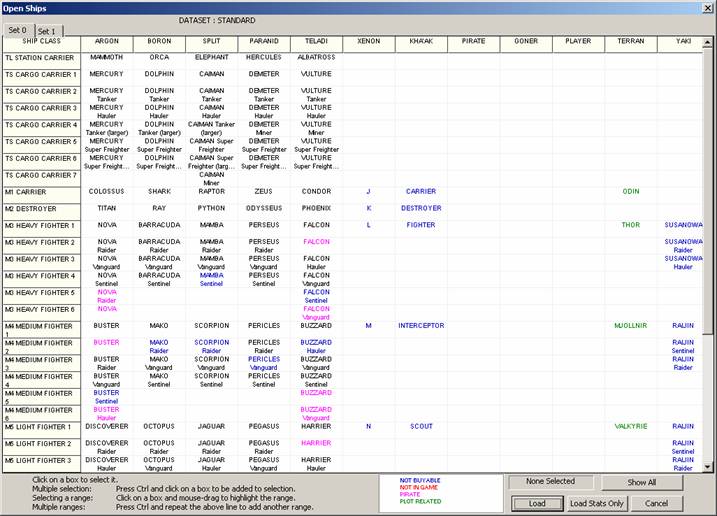The width and height of the screenshot is (717, 516).
Task: Select the Kha'ak INTERCEPTOR cell
Action: coord(421,325)
